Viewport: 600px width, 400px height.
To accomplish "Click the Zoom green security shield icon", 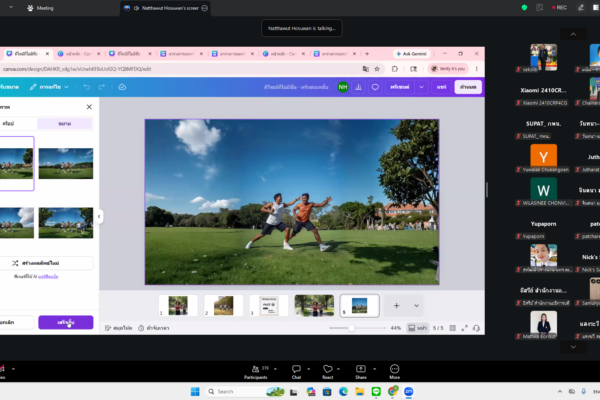I will [524, 8].
